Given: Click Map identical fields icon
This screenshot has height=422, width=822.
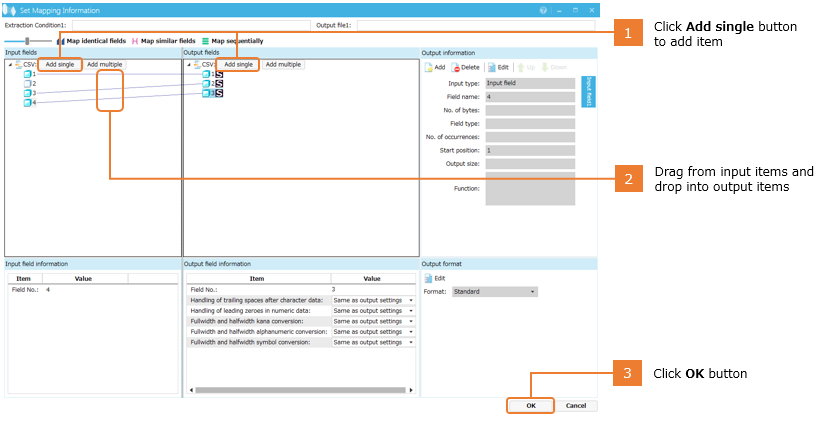Looking at the screenshot, I should point(61,41).
